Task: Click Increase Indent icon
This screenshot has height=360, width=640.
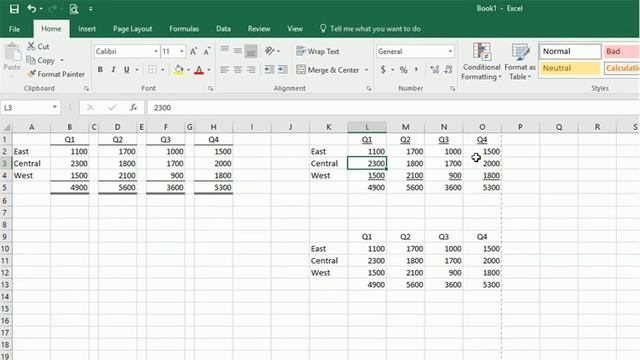Action: pyautogui.click(x=283, y=70)
